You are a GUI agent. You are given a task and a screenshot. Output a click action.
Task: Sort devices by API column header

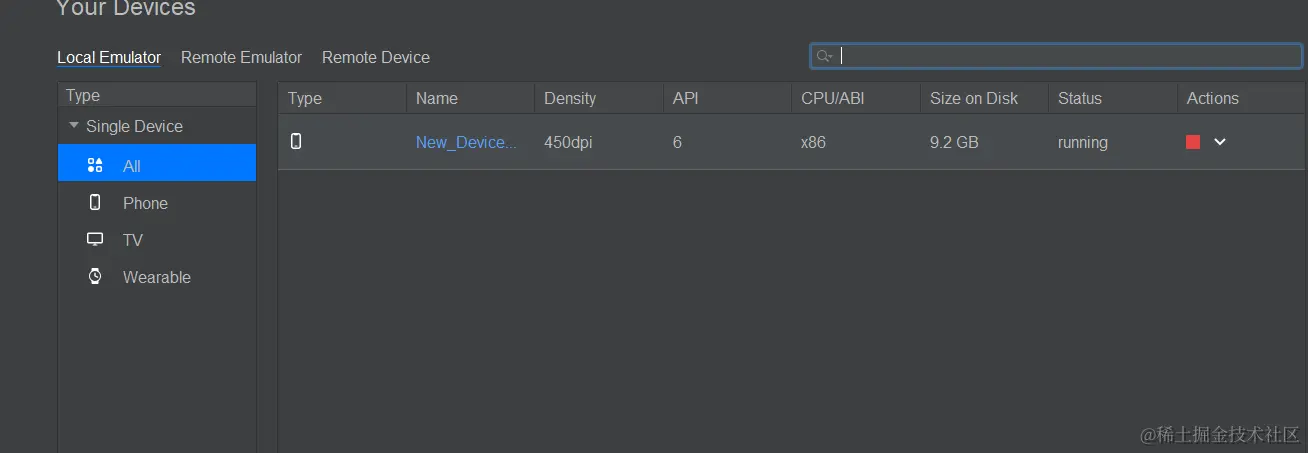(x=686, y=98)
